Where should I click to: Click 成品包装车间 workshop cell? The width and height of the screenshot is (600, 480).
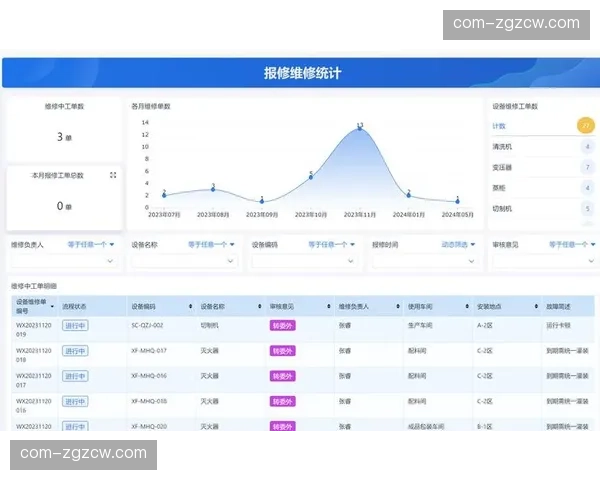[426, 426]
